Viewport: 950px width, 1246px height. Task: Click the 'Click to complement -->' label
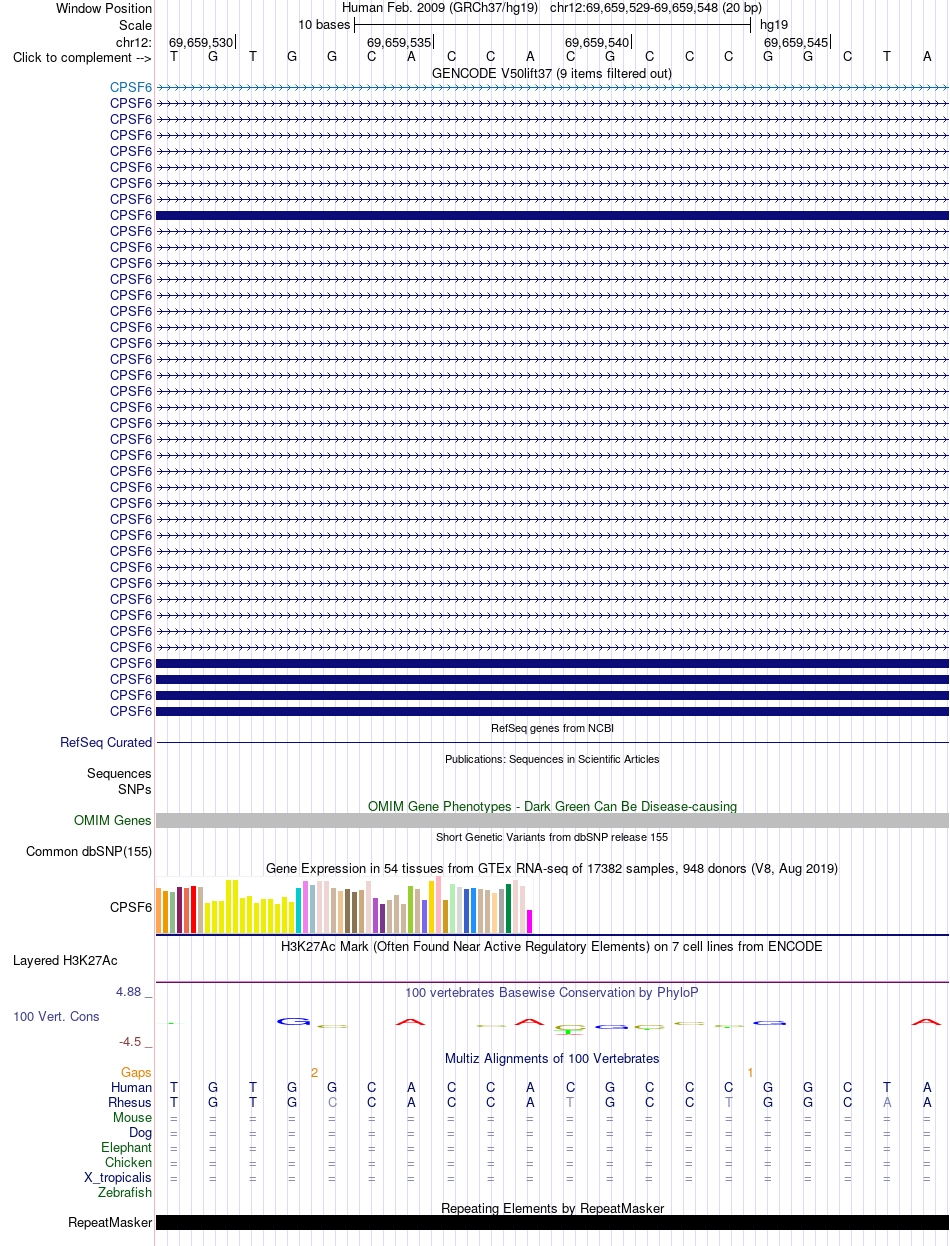click(x=82, y=57)
